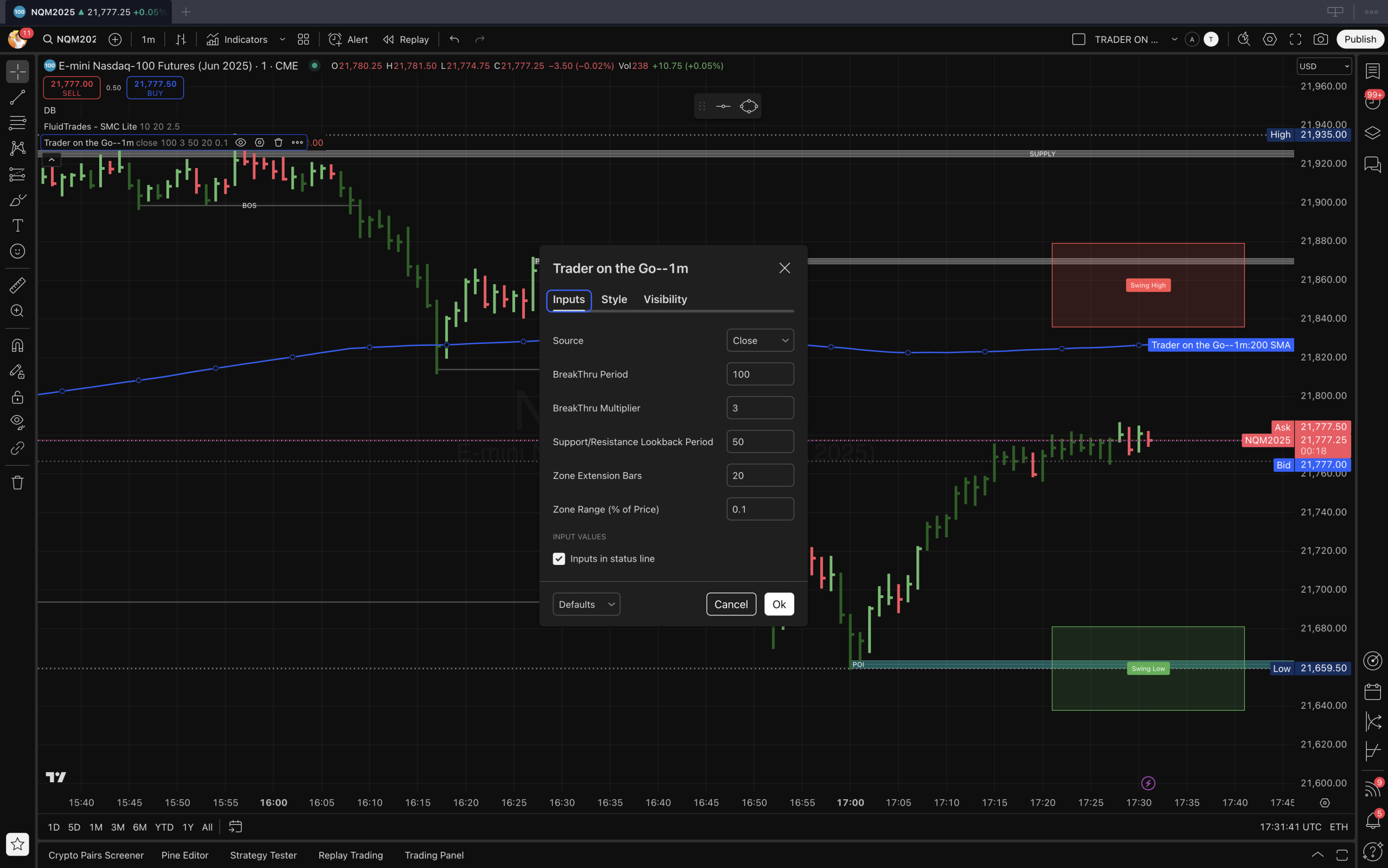Open the Indicators dialog
1388x868 pixels.
(237, 39)
